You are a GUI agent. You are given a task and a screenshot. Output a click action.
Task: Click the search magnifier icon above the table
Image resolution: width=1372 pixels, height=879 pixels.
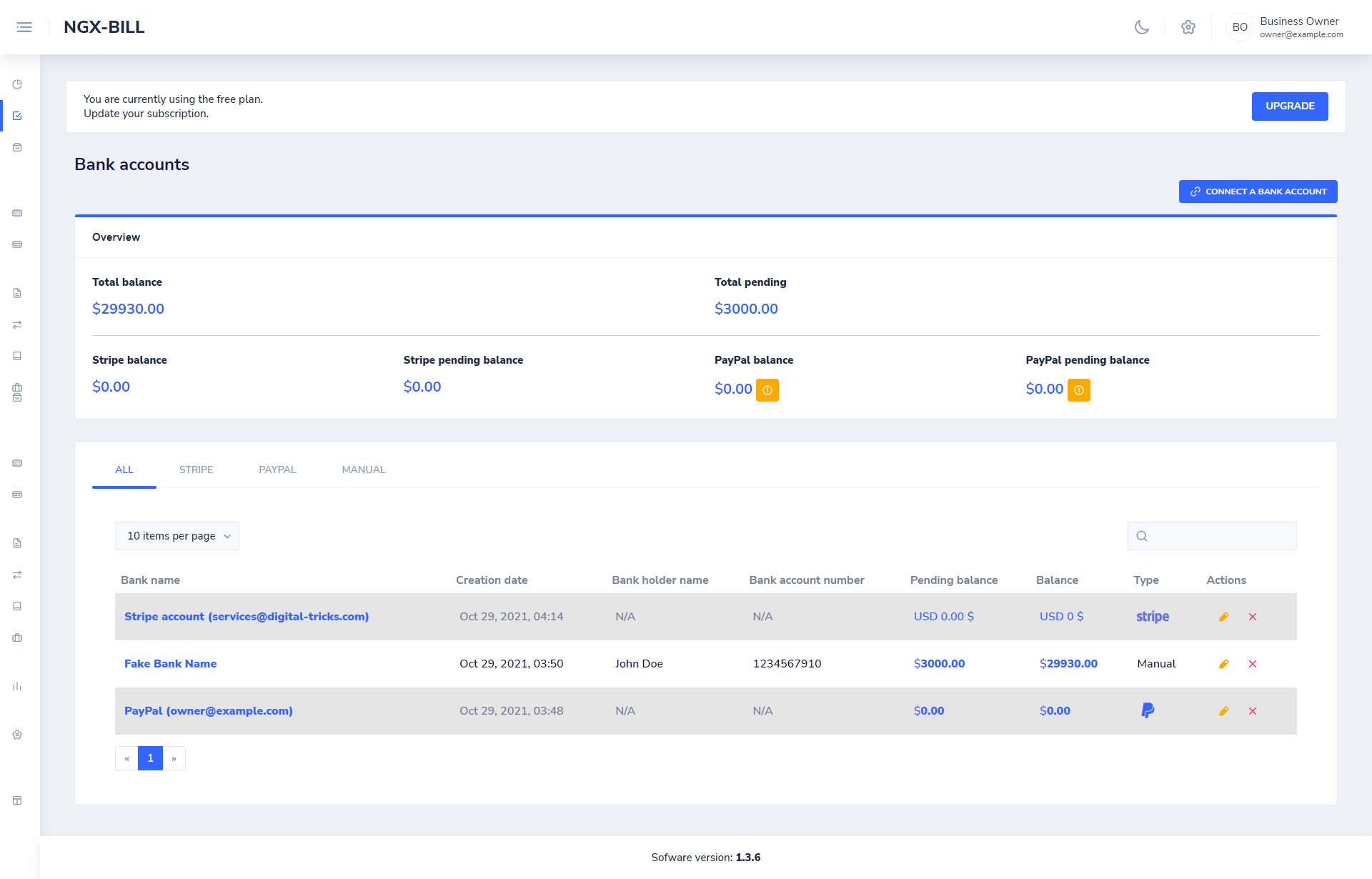click(1143, 536)
